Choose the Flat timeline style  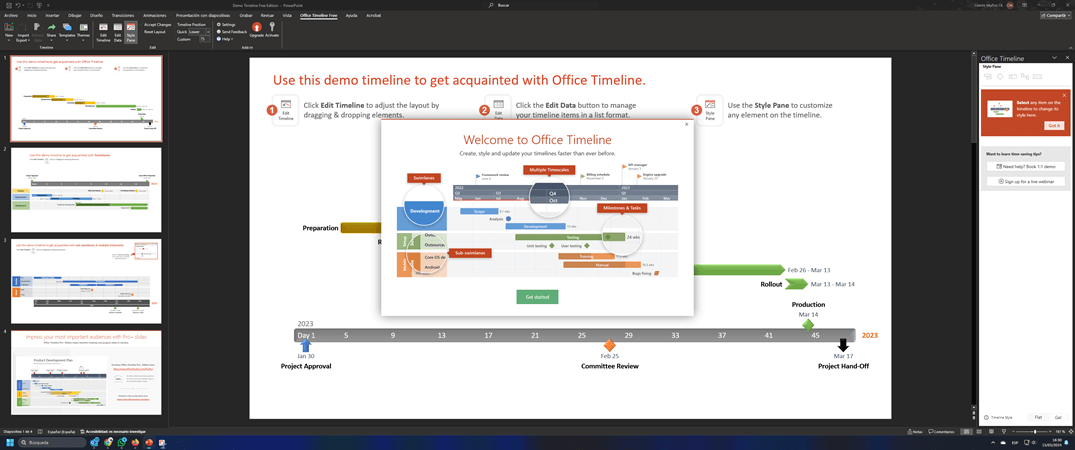[1038, 417]
